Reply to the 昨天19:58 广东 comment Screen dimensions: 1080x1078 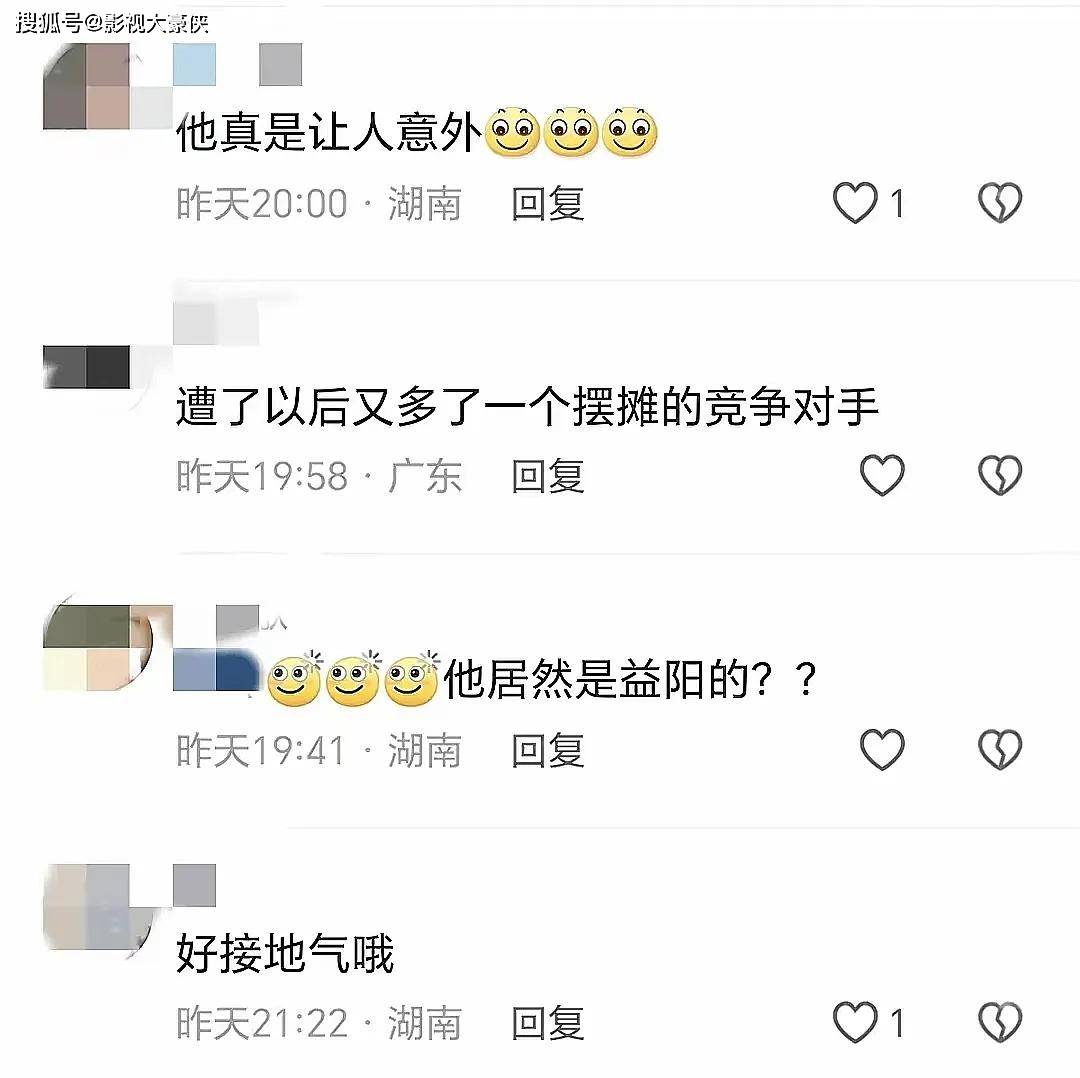click(x=548, y=476)
